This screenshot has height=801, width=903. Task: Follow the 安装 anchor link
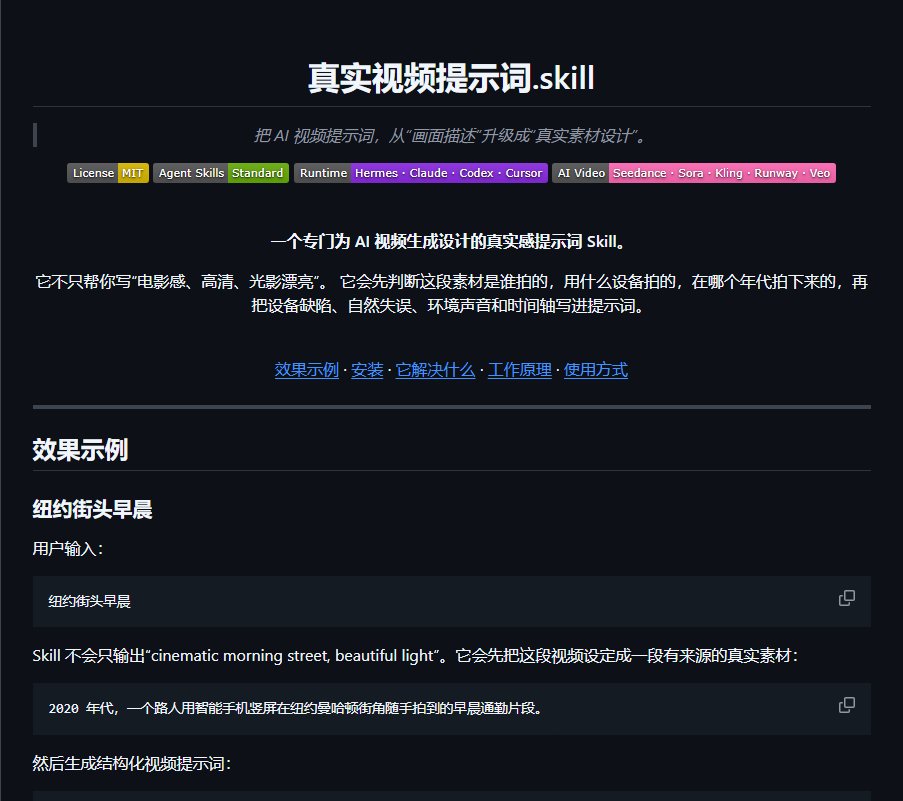point(367,370)
